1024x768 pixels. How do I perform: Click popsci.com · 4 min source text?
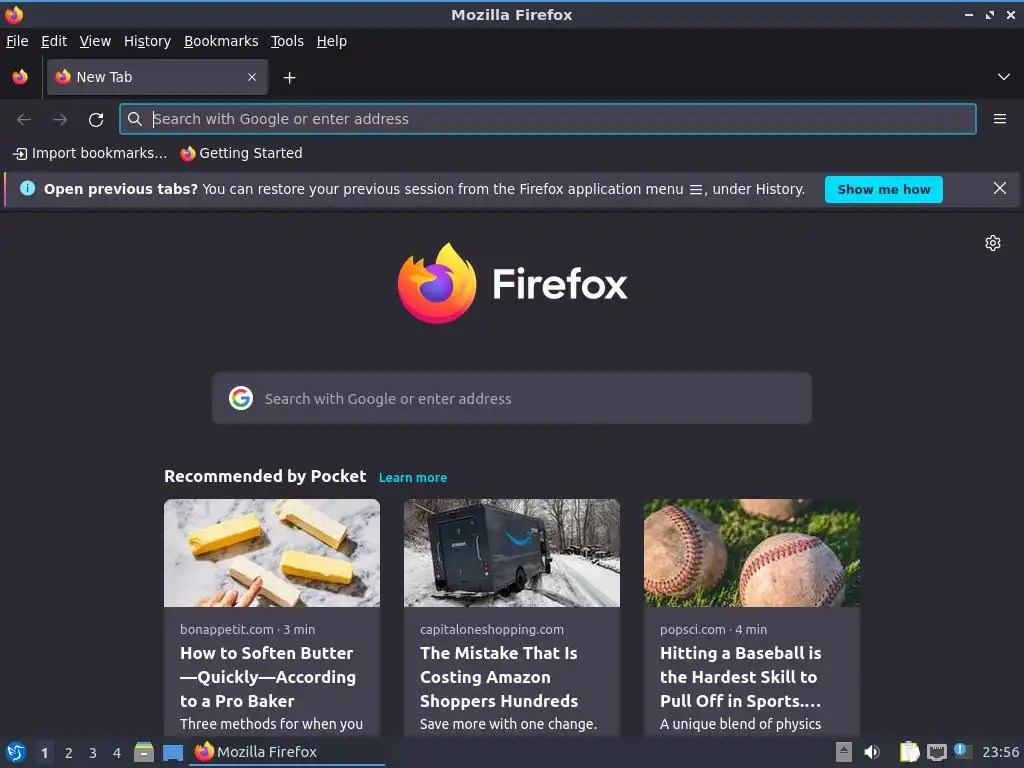[713, 630]
